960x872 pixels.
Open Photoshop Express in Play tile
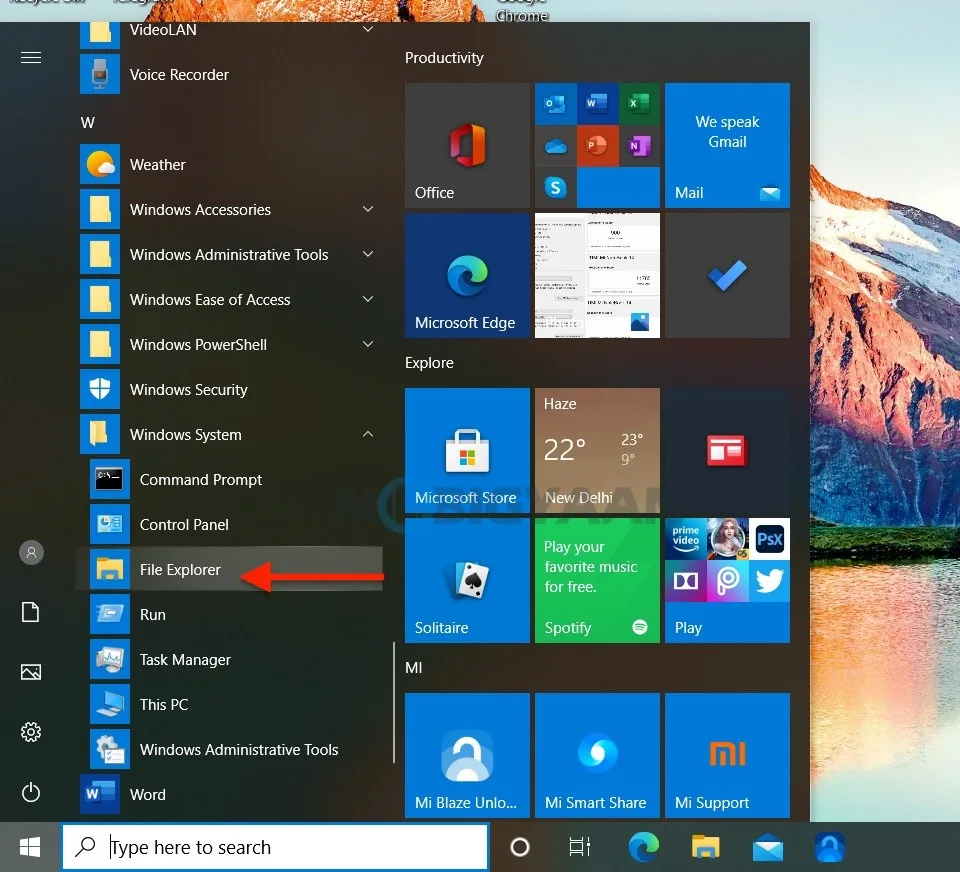(769, 539)
